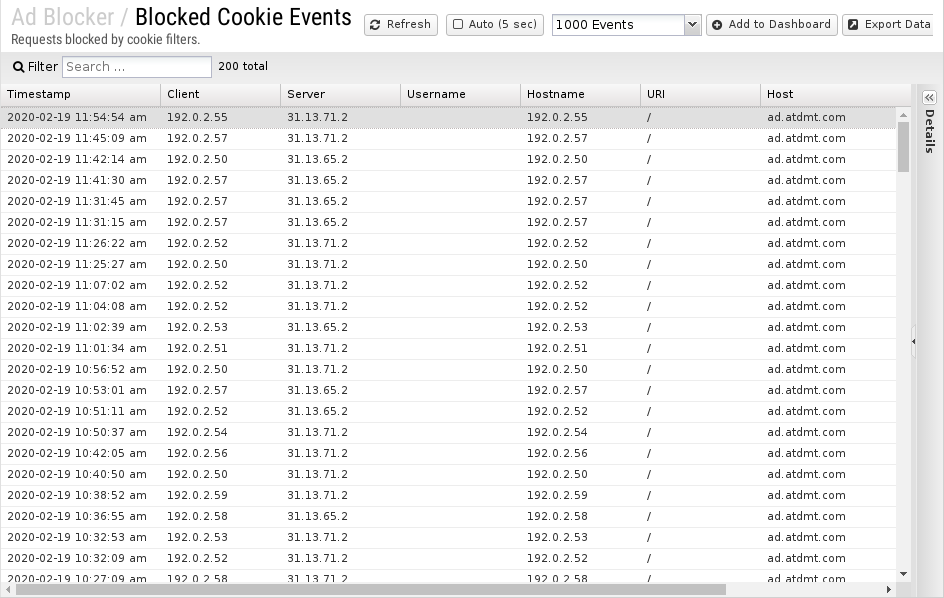
Task: Click the vertical scrollbar down arrow
Action: (904, 574)
